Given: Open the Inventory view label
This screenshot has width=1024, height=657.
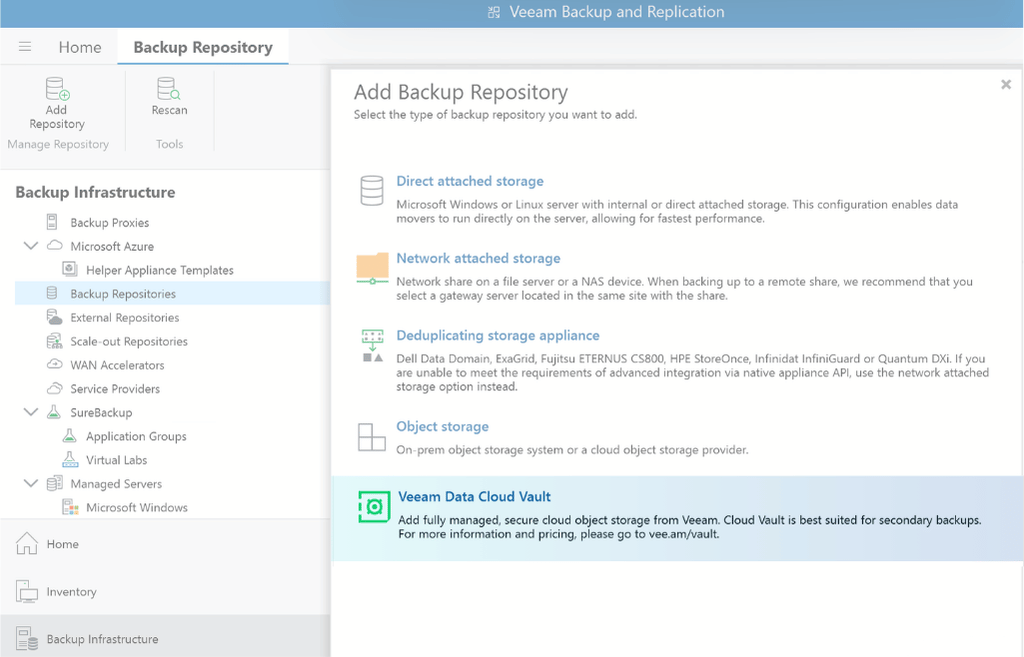Looking at the screenshot, I should tap(71, 592).
